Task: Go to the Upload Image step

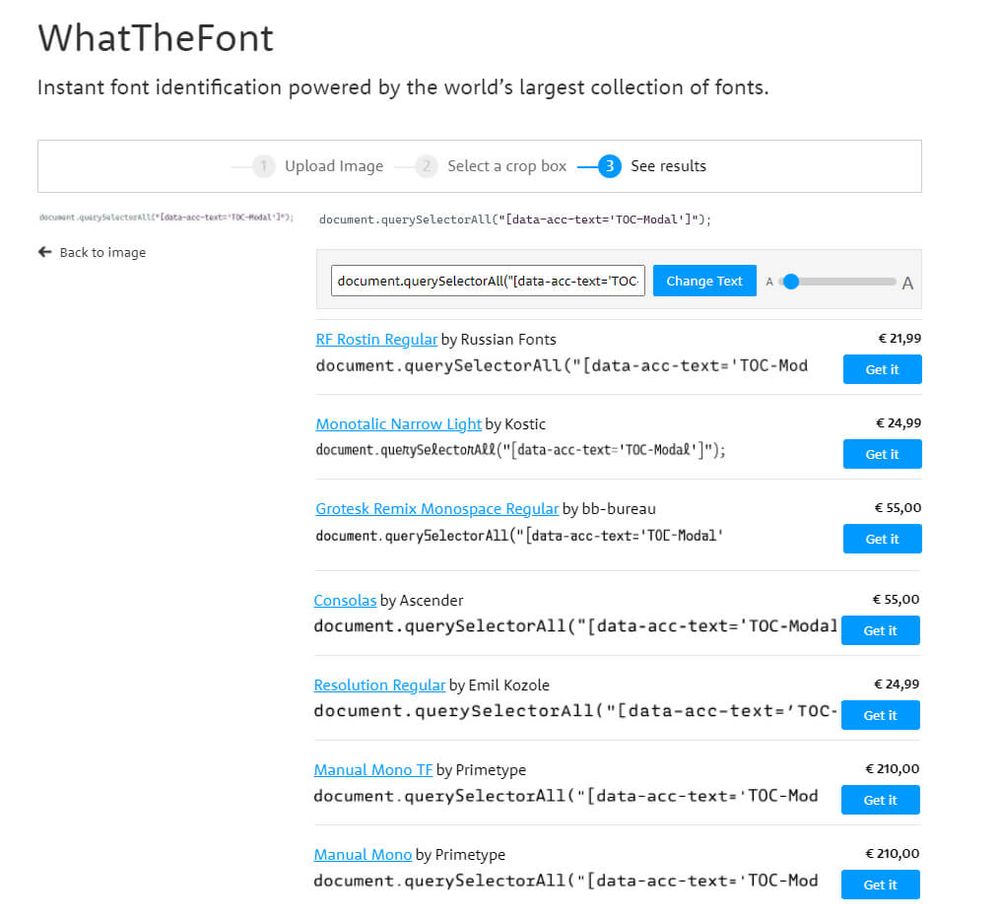Action: (x=333, y=166)
